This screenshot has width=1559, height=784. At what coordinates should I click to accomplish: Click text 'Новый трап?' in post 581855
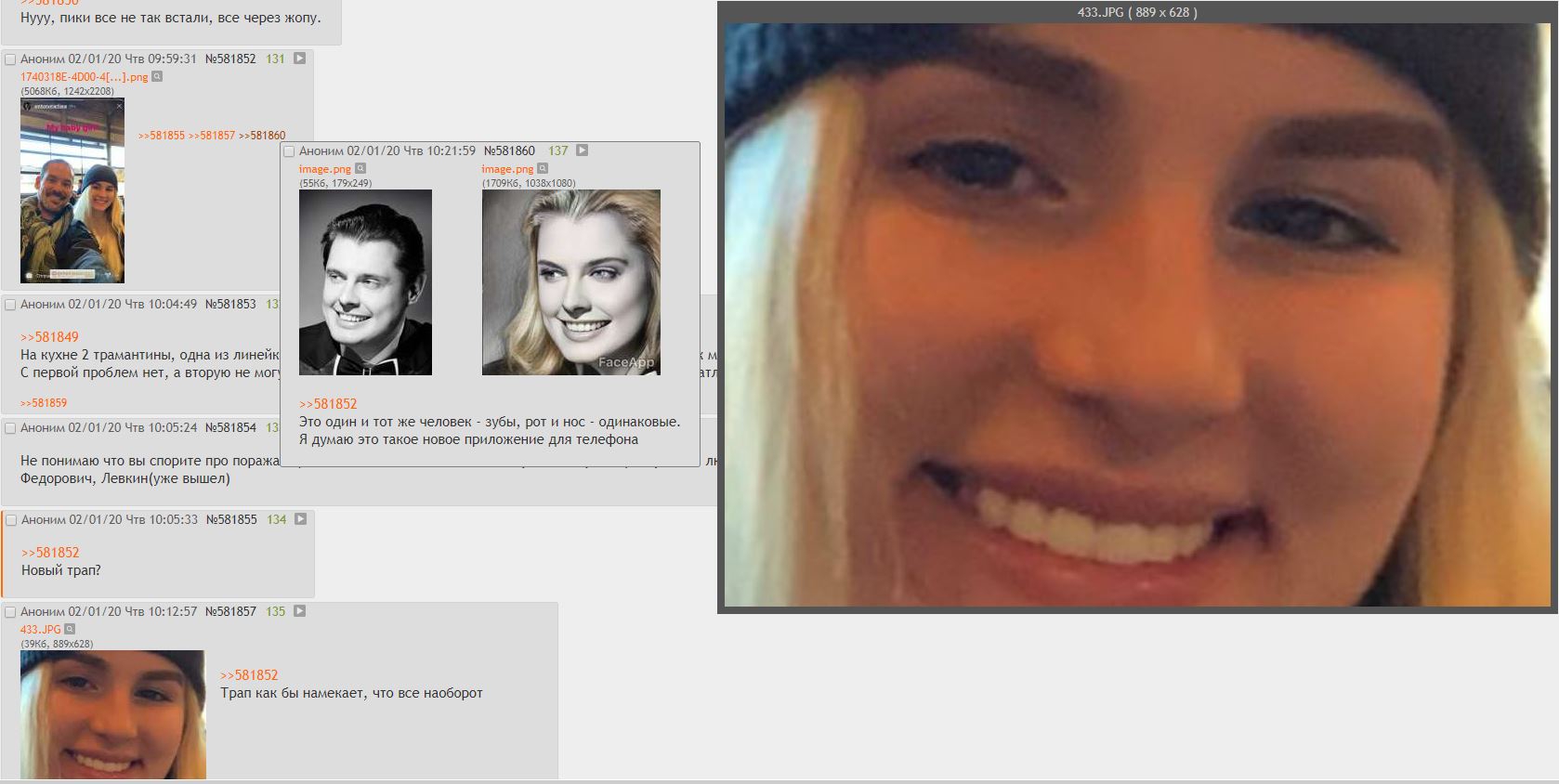pos(60,570)
